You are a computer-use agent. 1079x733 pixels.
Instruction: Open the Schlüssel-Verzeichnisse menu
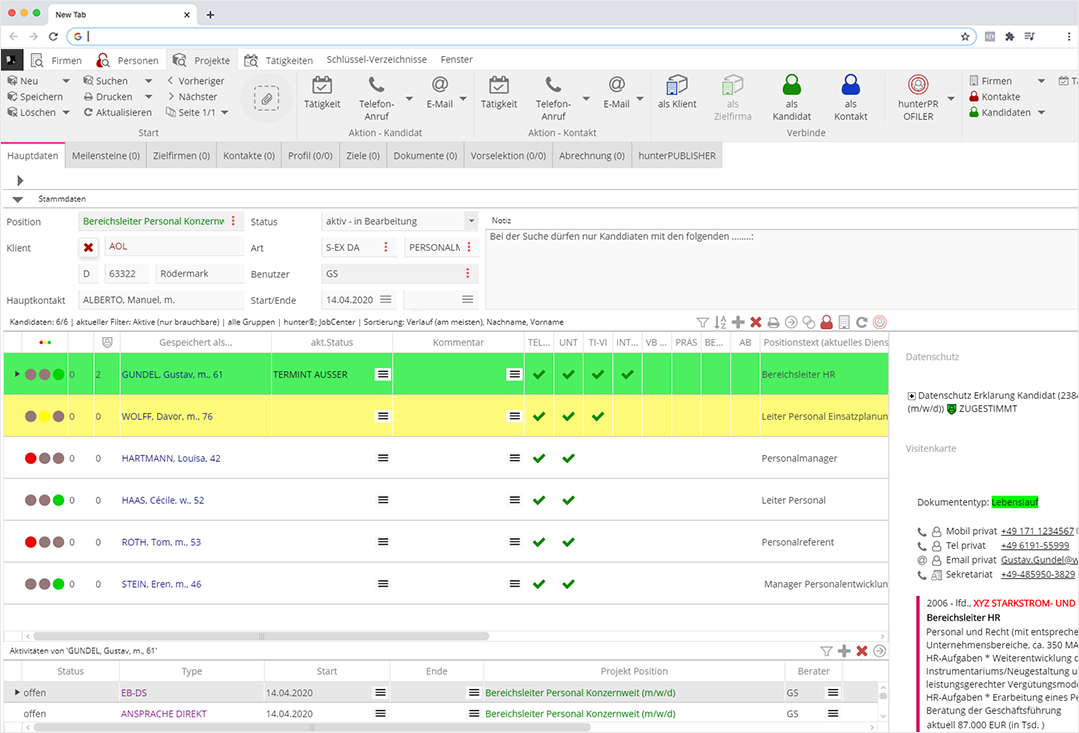click(376, 60)
